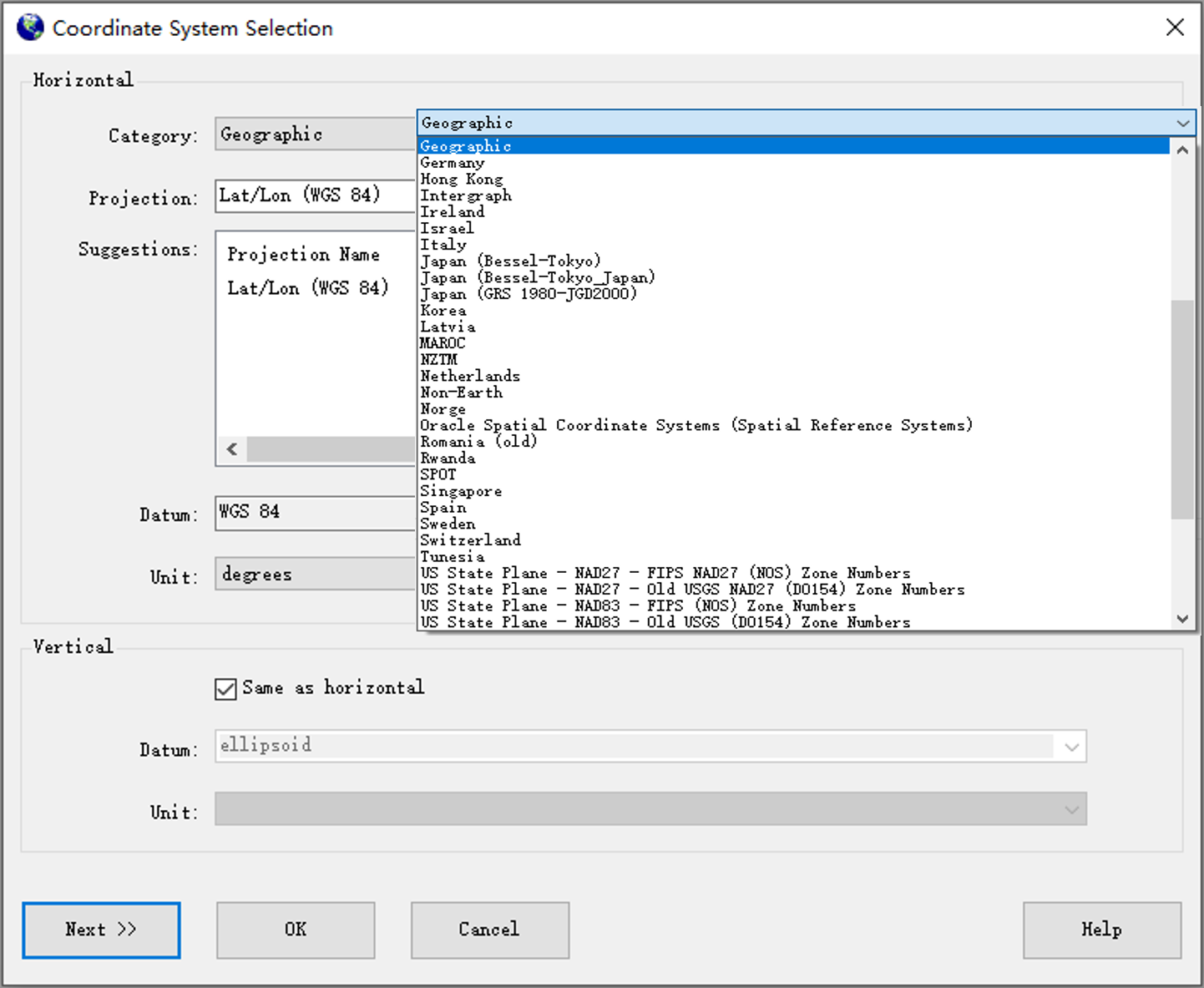Close the Coordinate System Selection dialog
Screen dimensions: 1204x988
pyautogui.click(x=1175, y=28)
